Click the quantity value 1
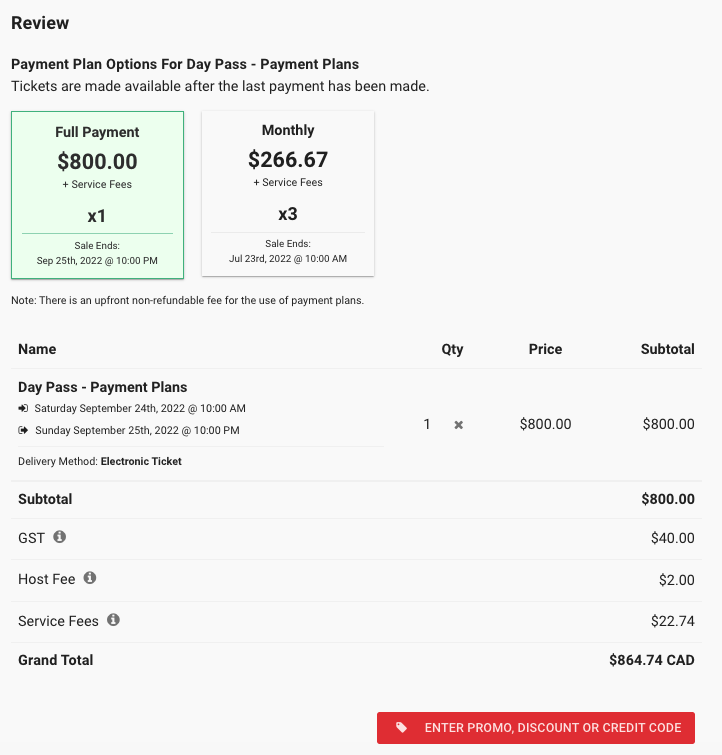722x755 pixels. pos(427,424)
